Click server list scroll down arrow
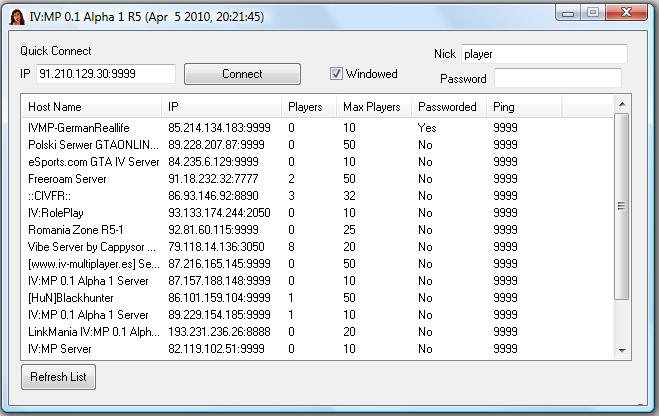 pyautogui.click(x=622, y=350)
